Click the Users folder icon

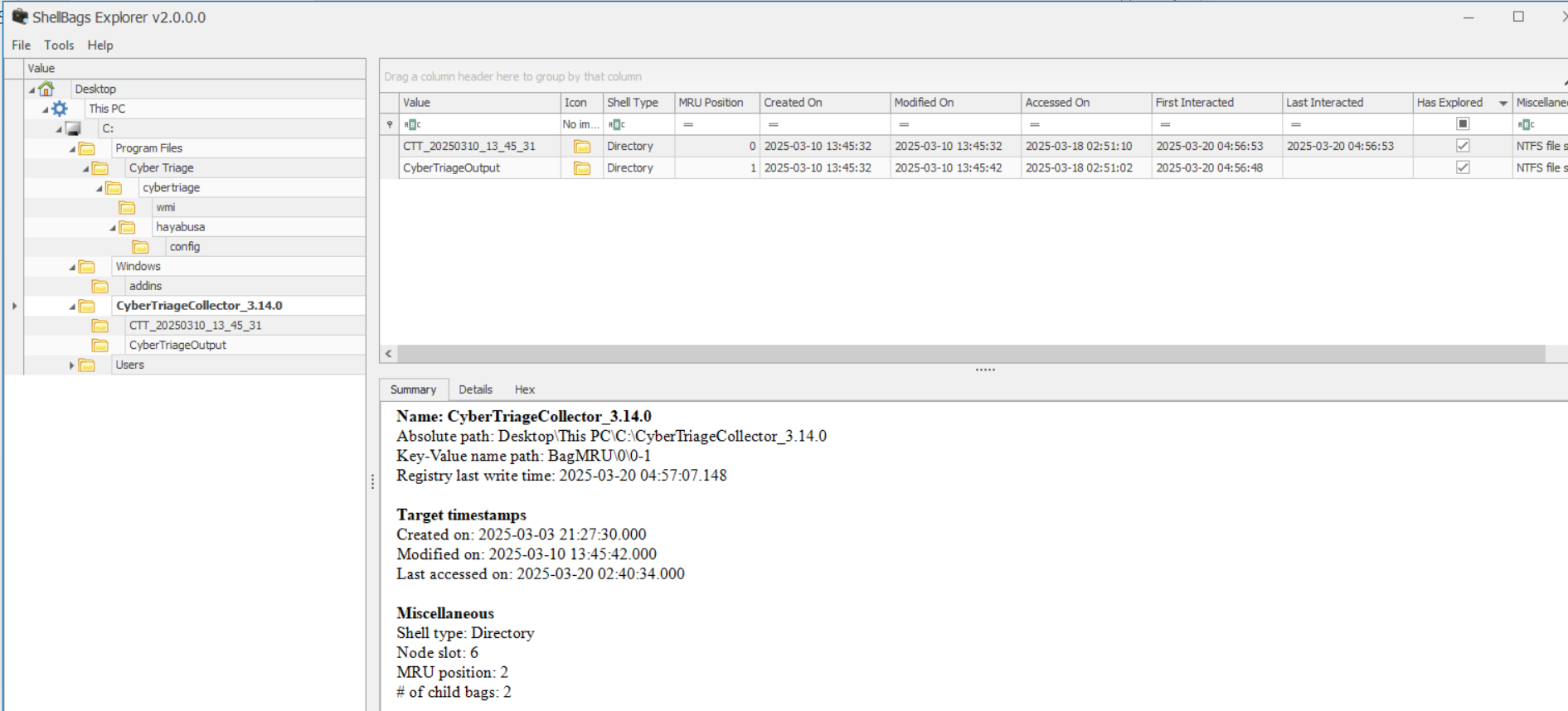(x=87, y=365)
